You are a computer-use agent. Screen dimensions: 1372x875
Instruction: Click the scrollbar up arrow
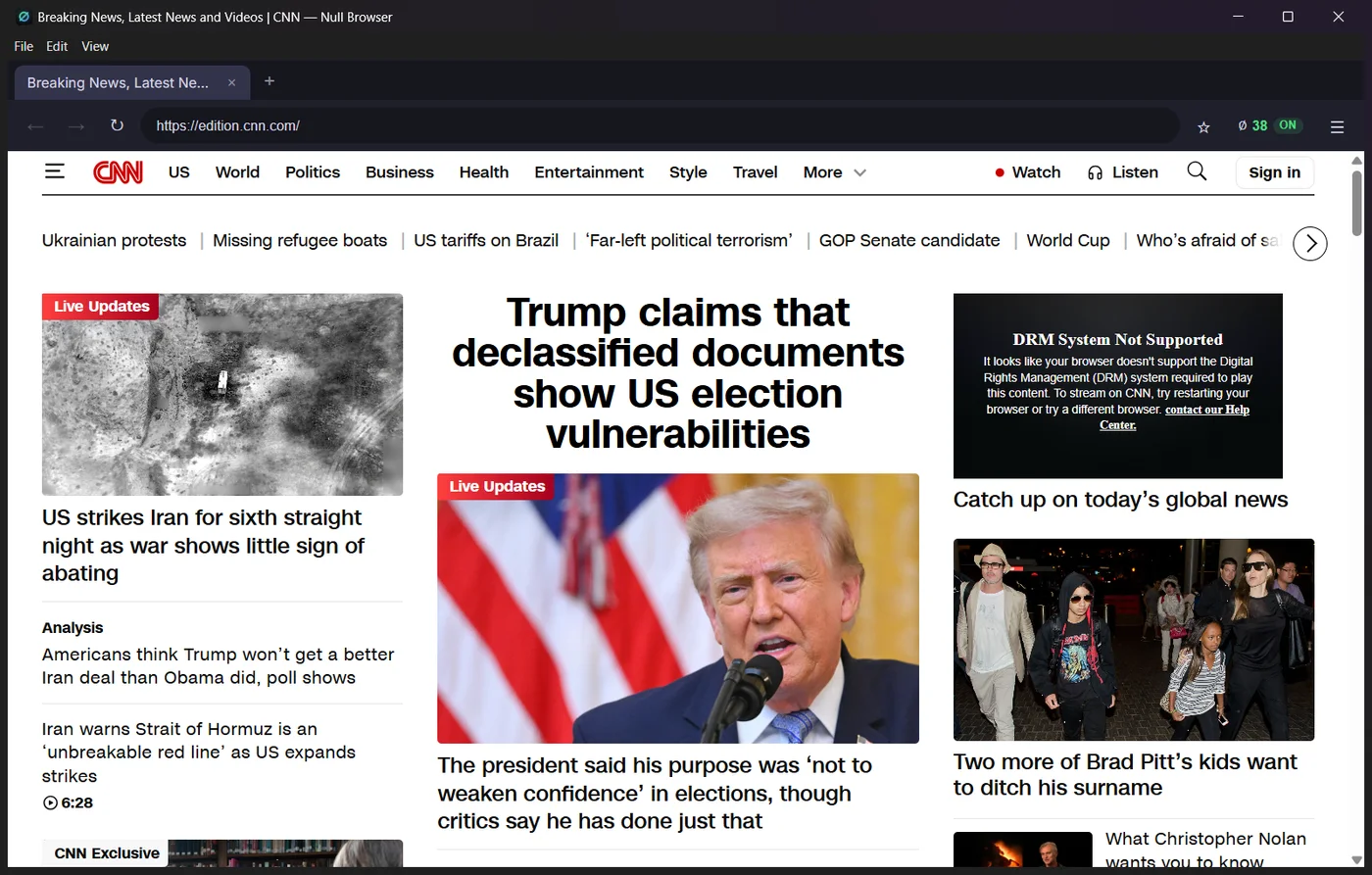(x=1357, y=160)
